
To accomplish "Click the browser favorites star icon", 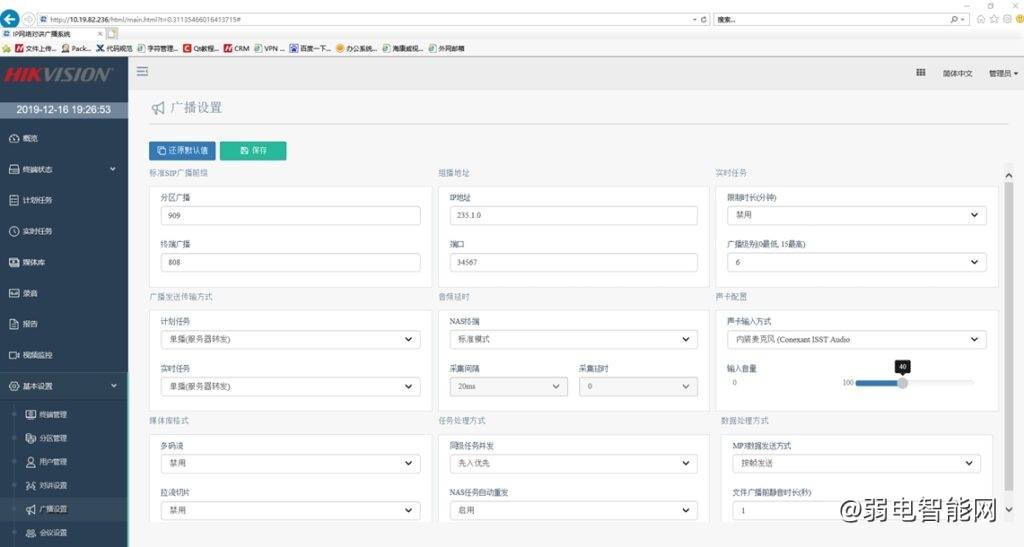I will (994, 19).
